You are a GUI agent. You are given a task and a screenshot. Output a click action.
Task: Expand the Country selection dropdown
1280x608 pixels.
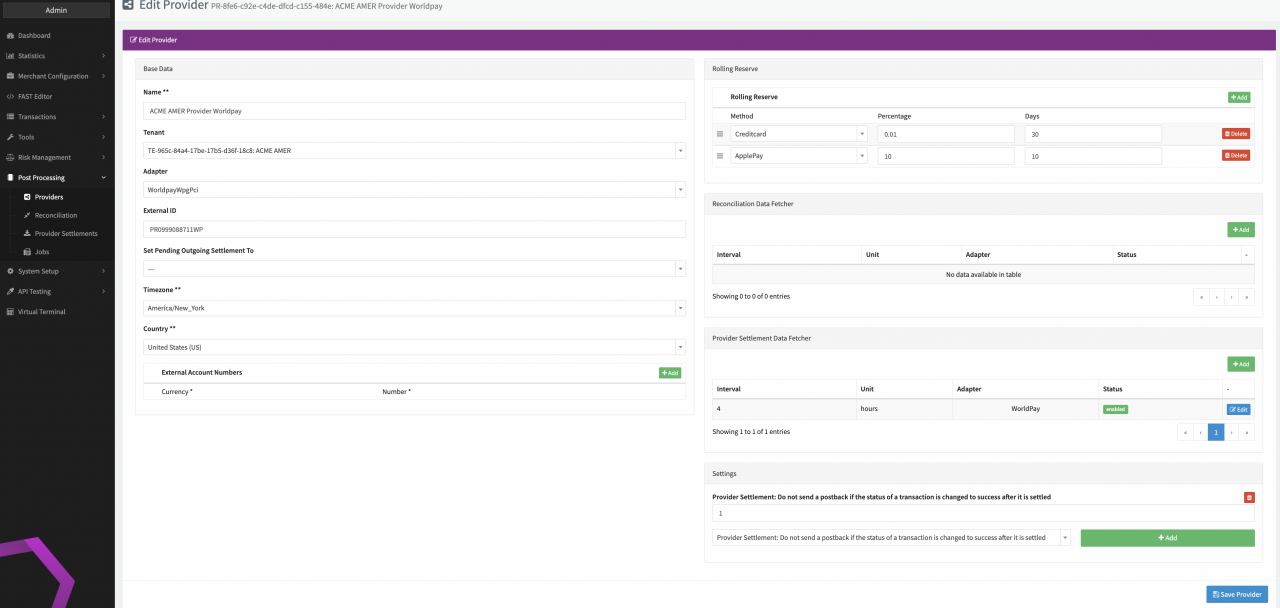[414, 347]
